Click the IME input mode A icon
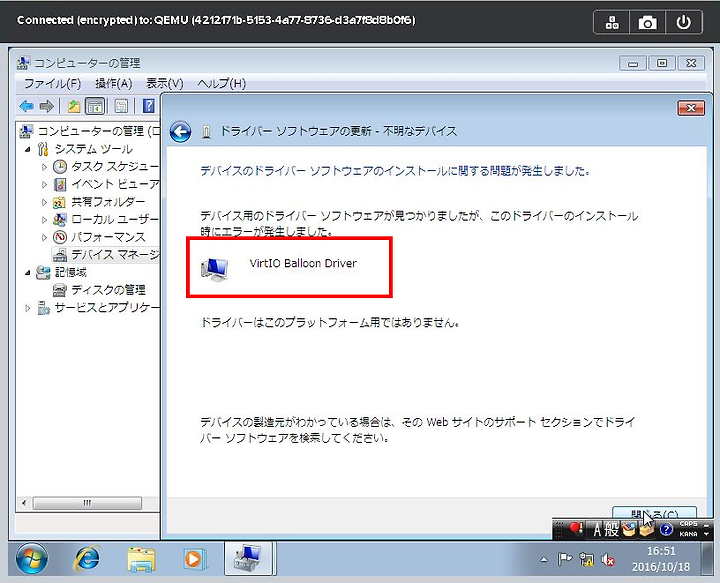This screenshot has height=583, width=720. [596, 529]
